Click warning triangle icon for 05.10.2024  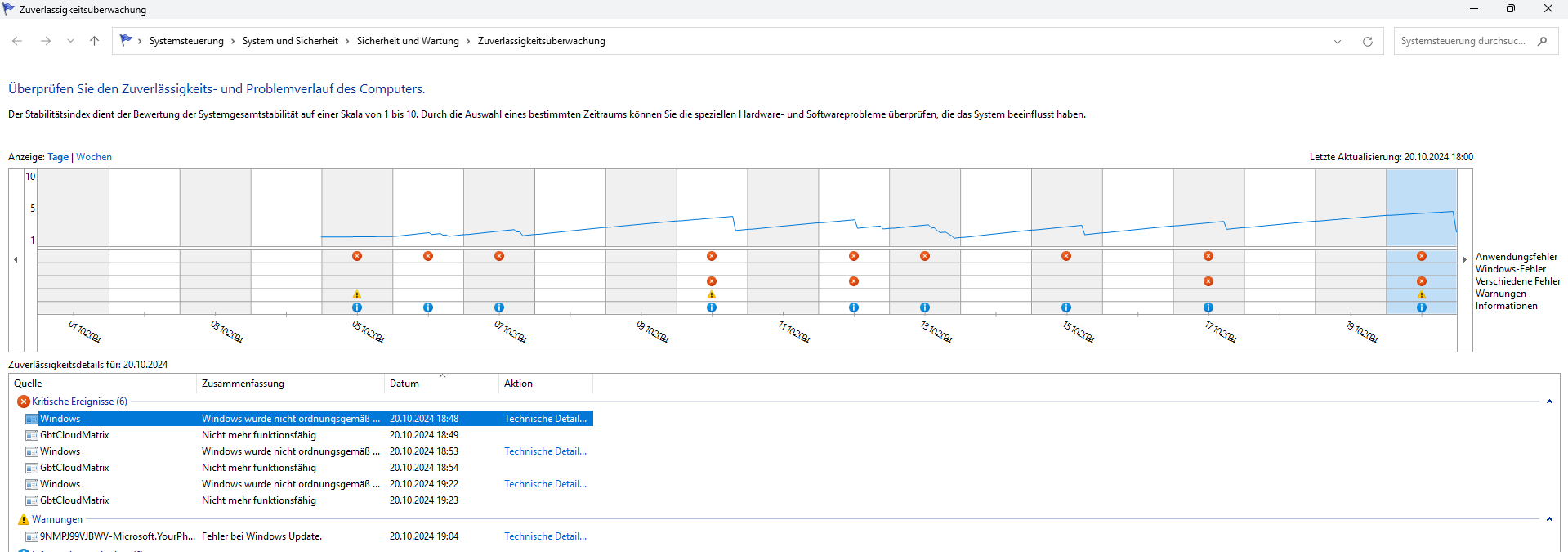357,294
